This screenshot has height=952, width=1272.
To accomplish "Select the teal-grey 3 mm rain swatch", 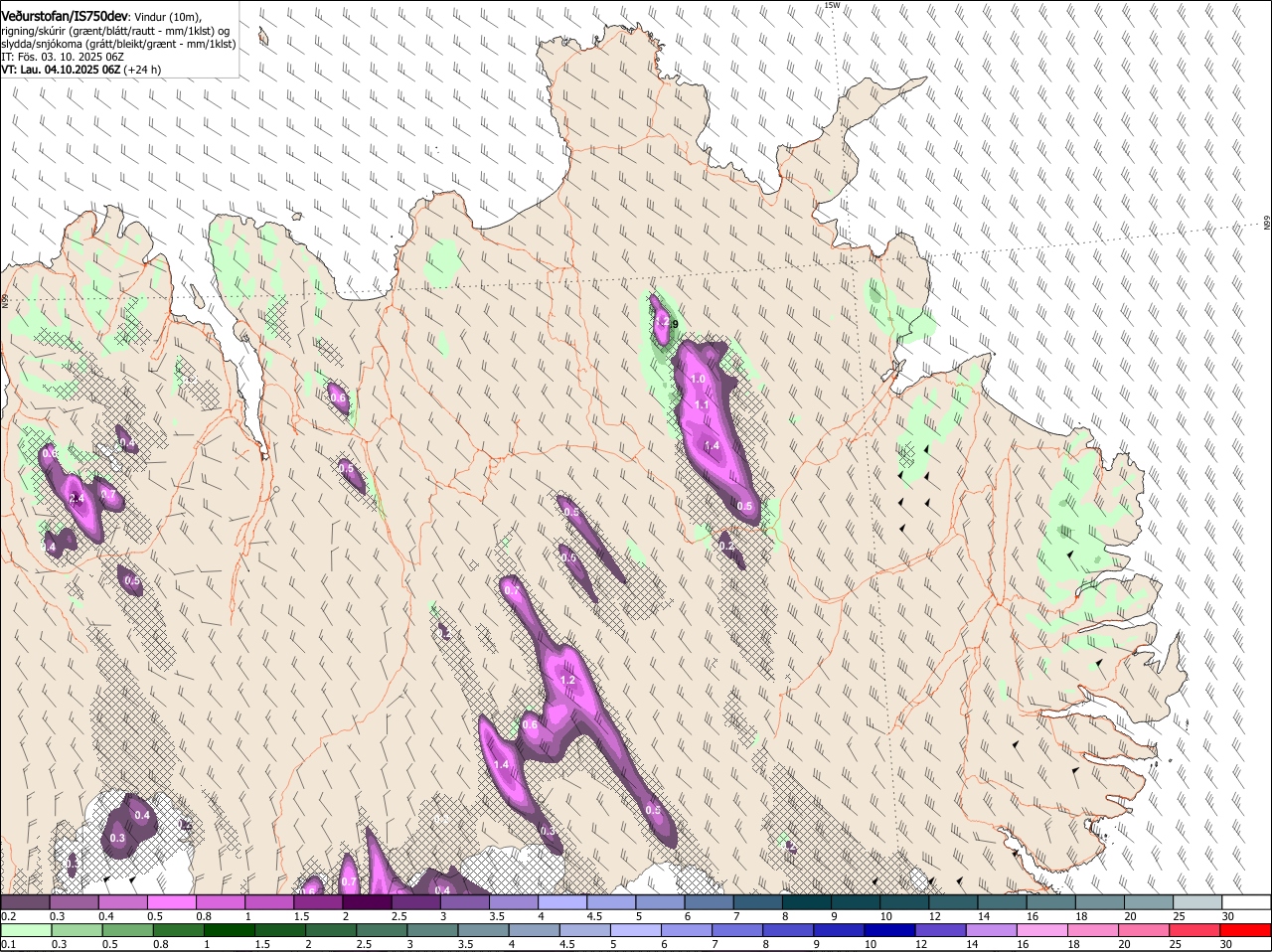I will tap(431, 931).
